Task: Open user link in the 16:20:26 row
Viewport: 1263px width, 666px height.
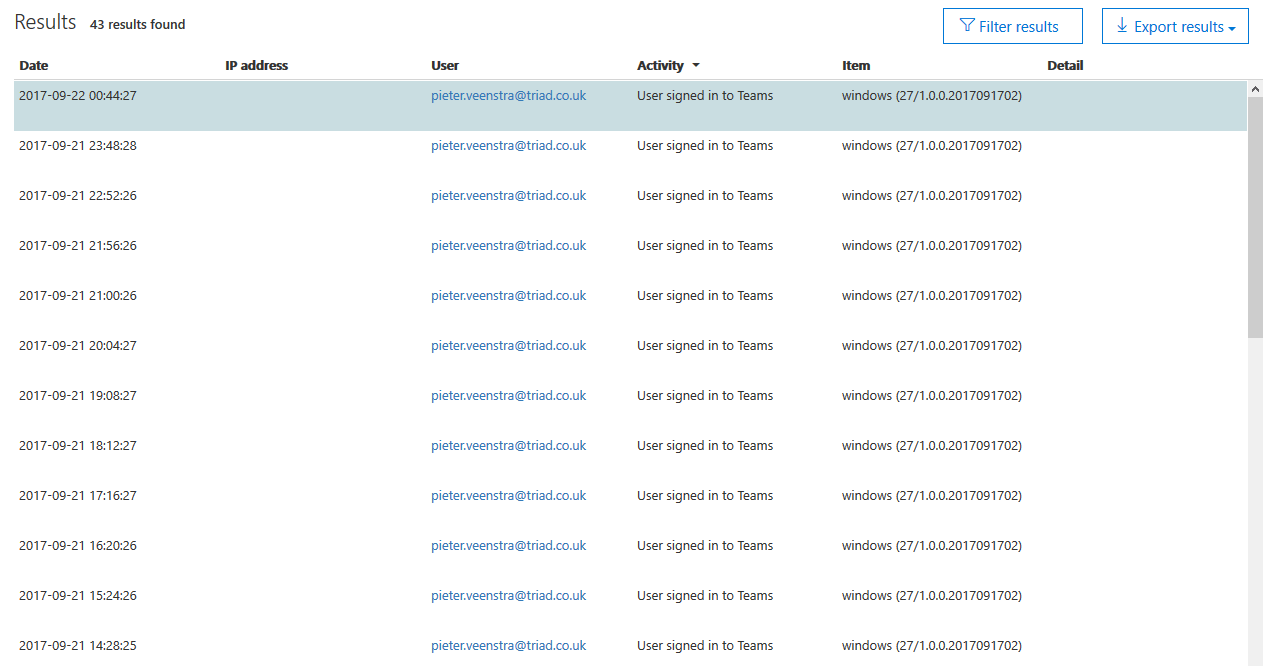Action: point(508,546)
